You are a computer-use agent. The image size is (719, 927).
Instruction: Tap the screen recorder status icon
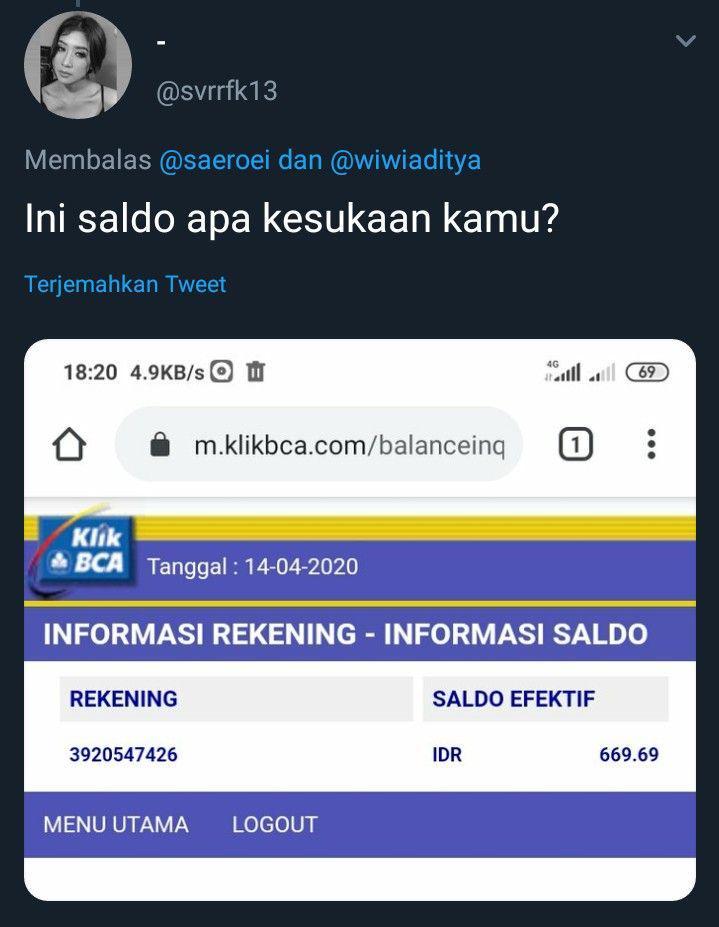pyautogui.click(x=222, y=372)
